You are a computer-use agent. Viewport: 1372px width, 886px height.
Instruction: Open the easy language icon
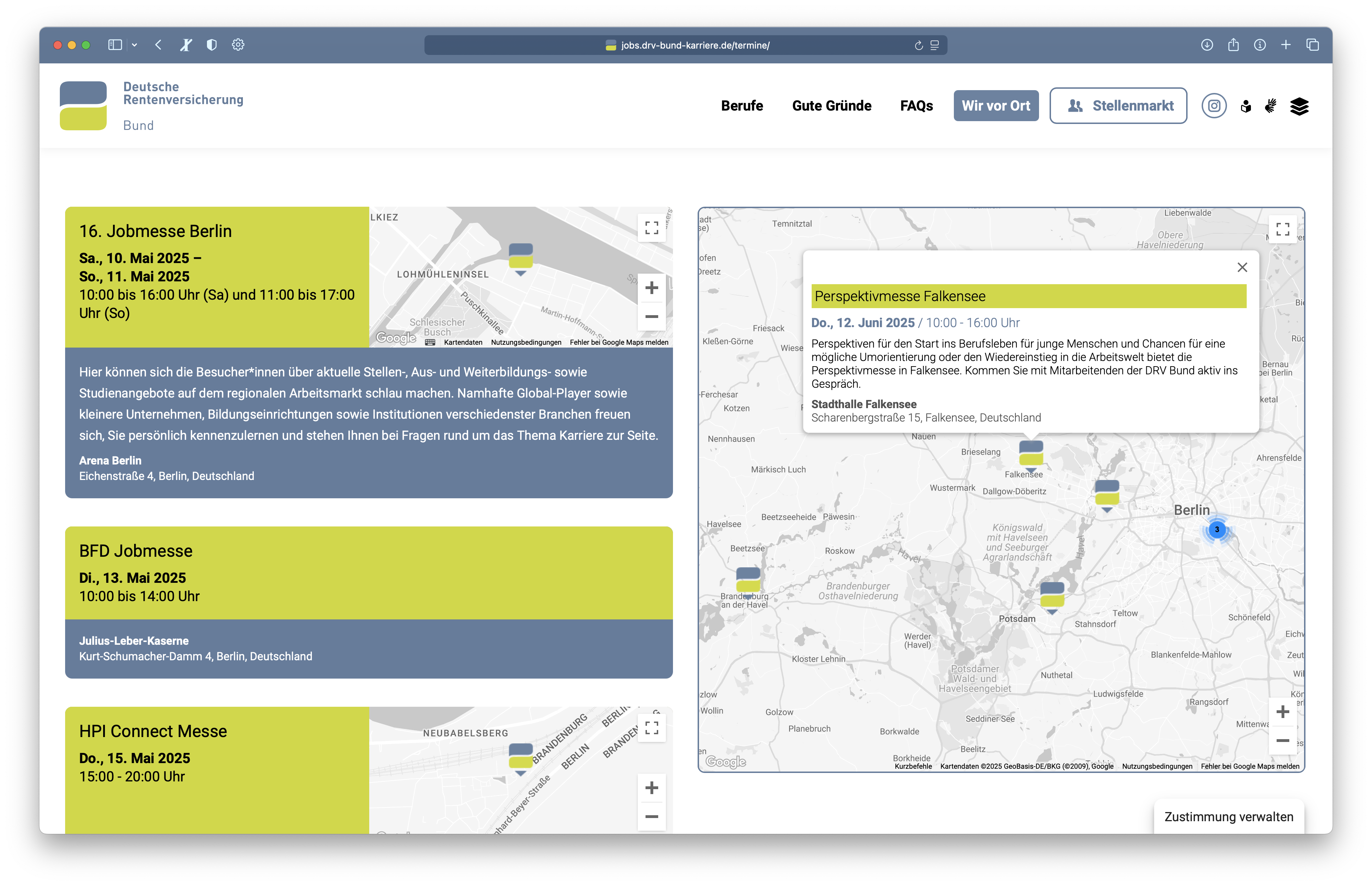coord(1246,106)
